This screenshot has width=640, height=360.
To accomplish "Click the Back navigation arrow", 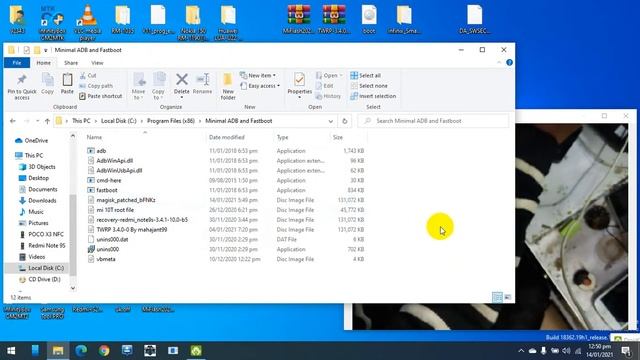I will [x=13, y=121].
